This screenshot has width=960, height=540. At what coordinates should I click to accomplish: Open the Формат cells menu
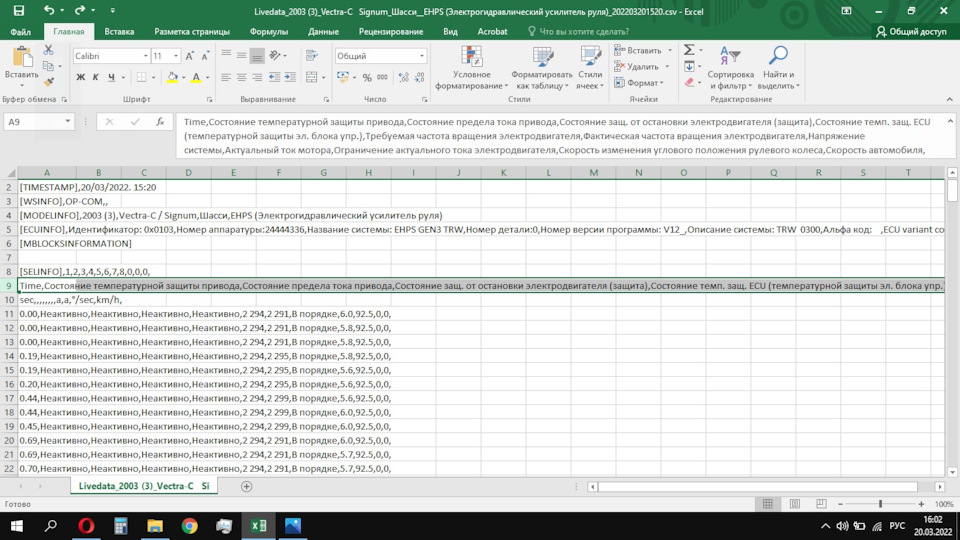point(639,82)
